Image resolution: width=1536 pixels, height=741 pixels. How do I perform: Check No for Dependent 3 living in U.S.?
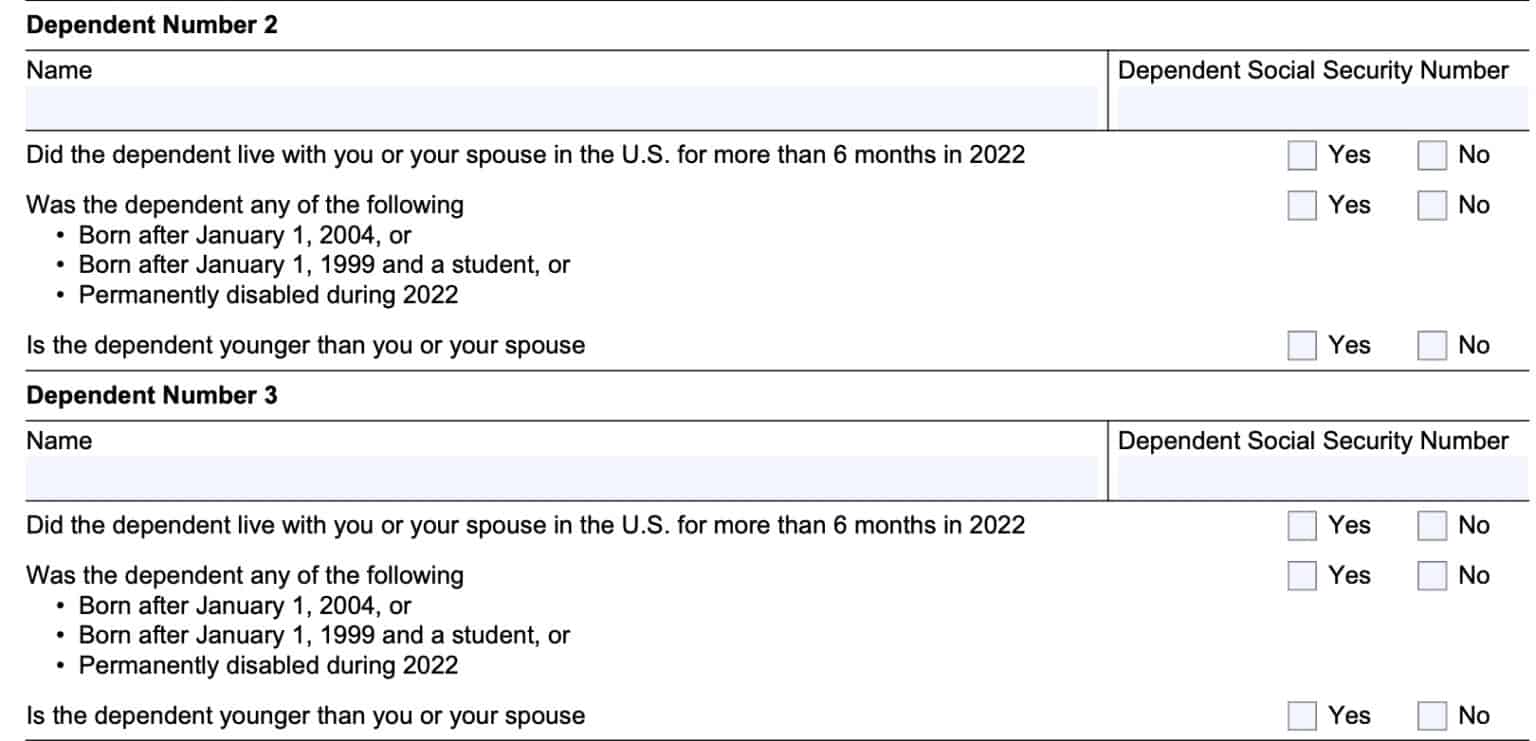coord(1431,525)
